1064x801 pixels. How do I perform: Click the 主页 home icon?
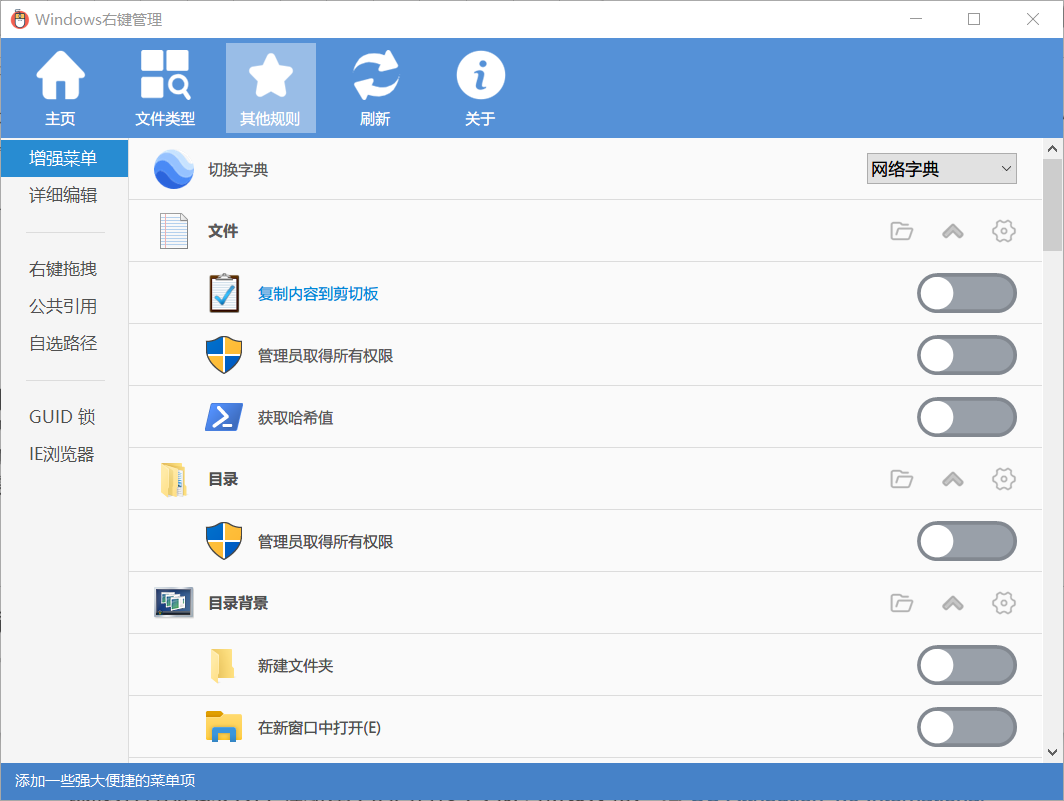pyautogui.click(x=60, y=88)
